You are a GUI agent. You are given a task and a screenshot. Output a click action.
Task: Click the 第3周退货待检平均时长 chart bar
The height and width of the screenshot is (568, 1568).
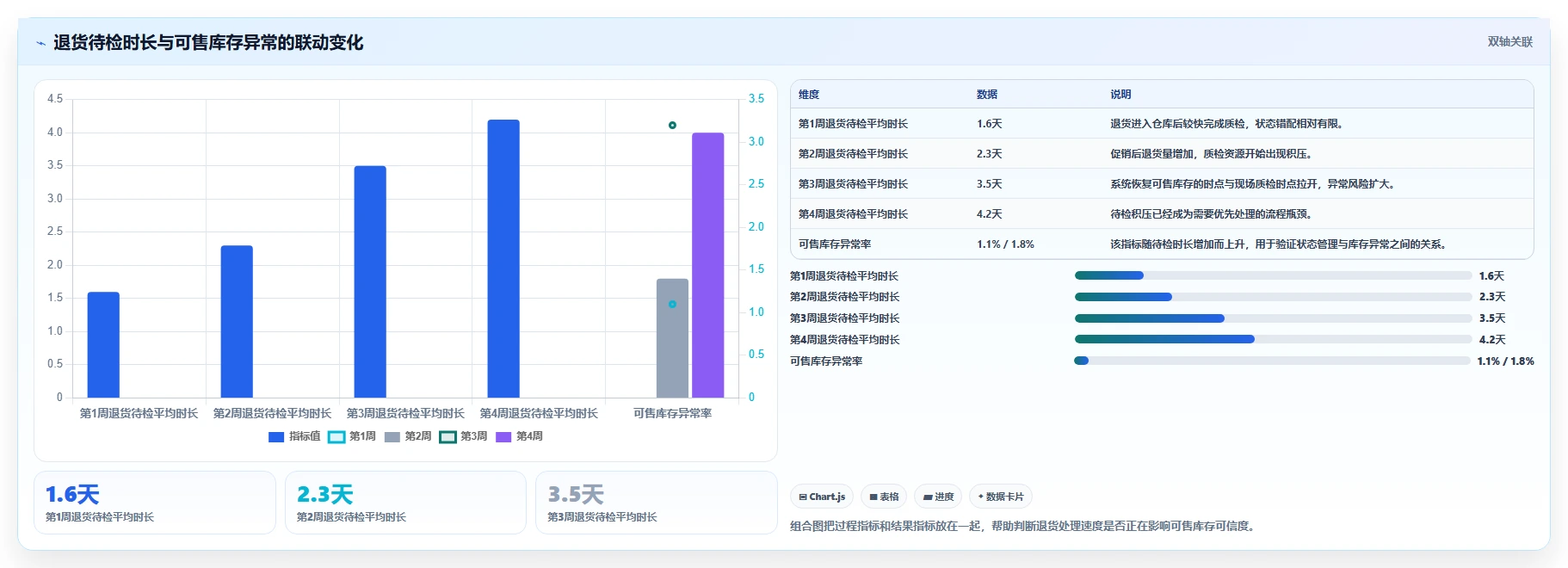370,281
